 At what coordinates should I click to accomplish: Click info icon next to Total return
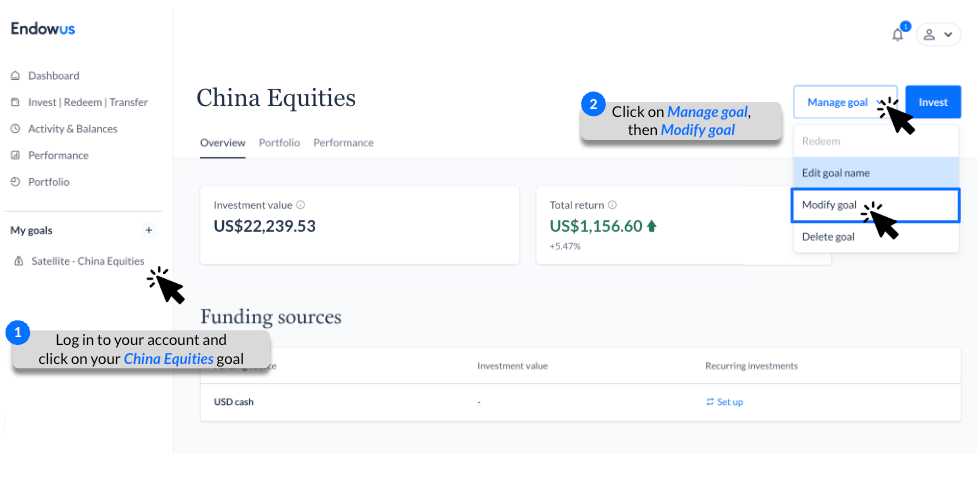pos(612,204)
